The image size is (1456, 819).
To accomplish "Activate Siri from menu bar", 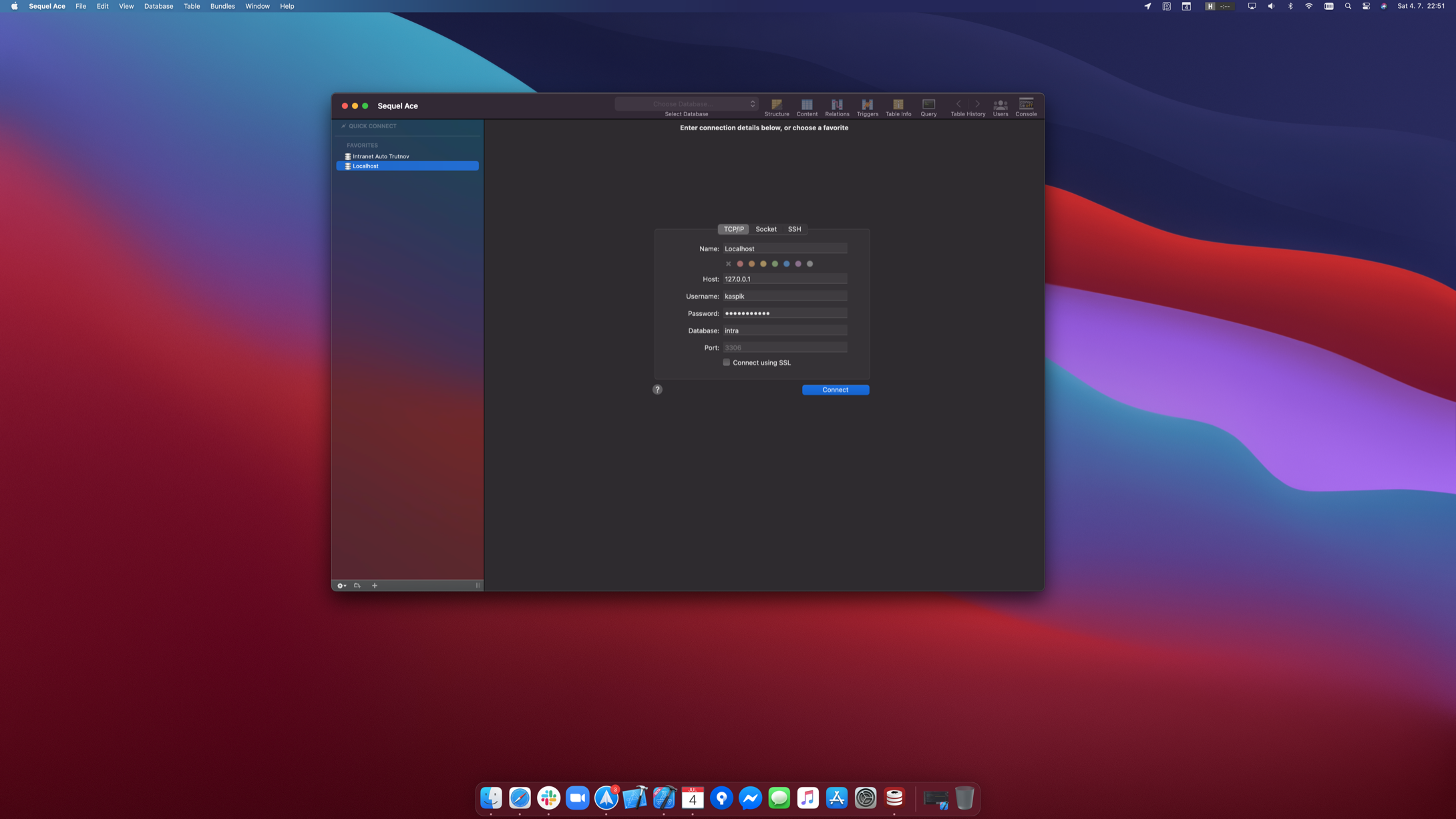I will click(1384, 6).
